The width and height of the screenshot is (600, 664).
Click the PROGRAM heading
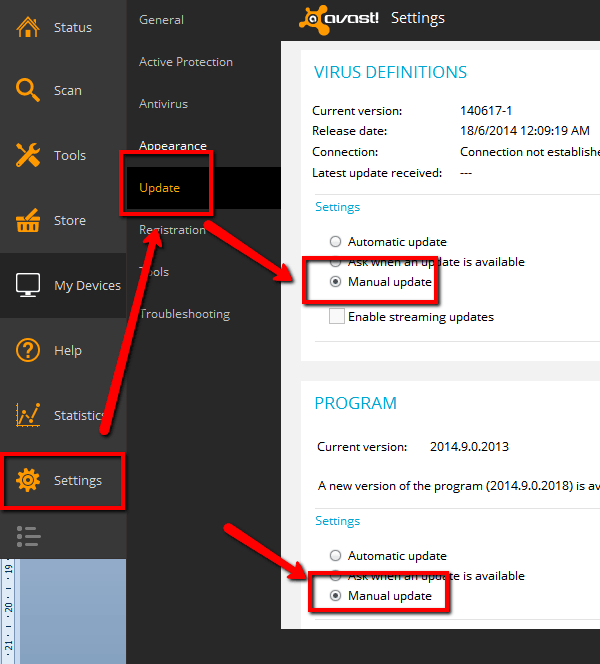click(356, 403)
